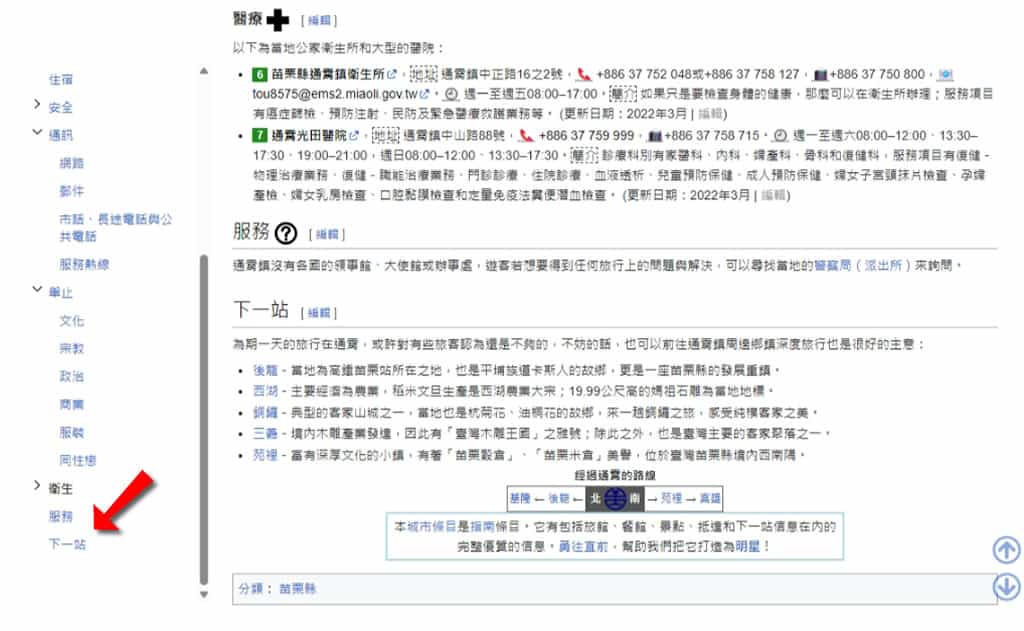Click the red phone icon before +886 37 752 048
The image size is (1024, 631).
[x=584, y=74]
